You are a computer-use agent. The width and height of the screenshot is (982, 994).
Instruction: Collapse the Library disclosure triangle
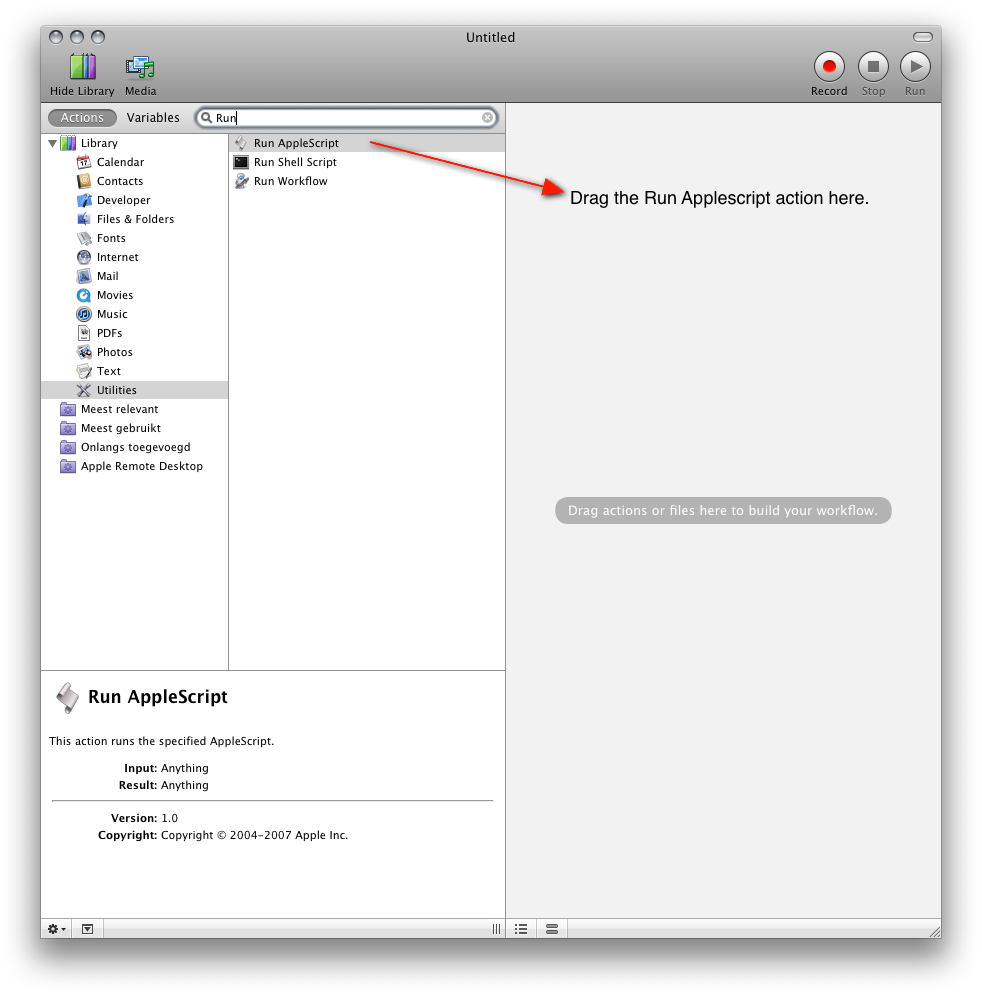[x=53, y=143]
